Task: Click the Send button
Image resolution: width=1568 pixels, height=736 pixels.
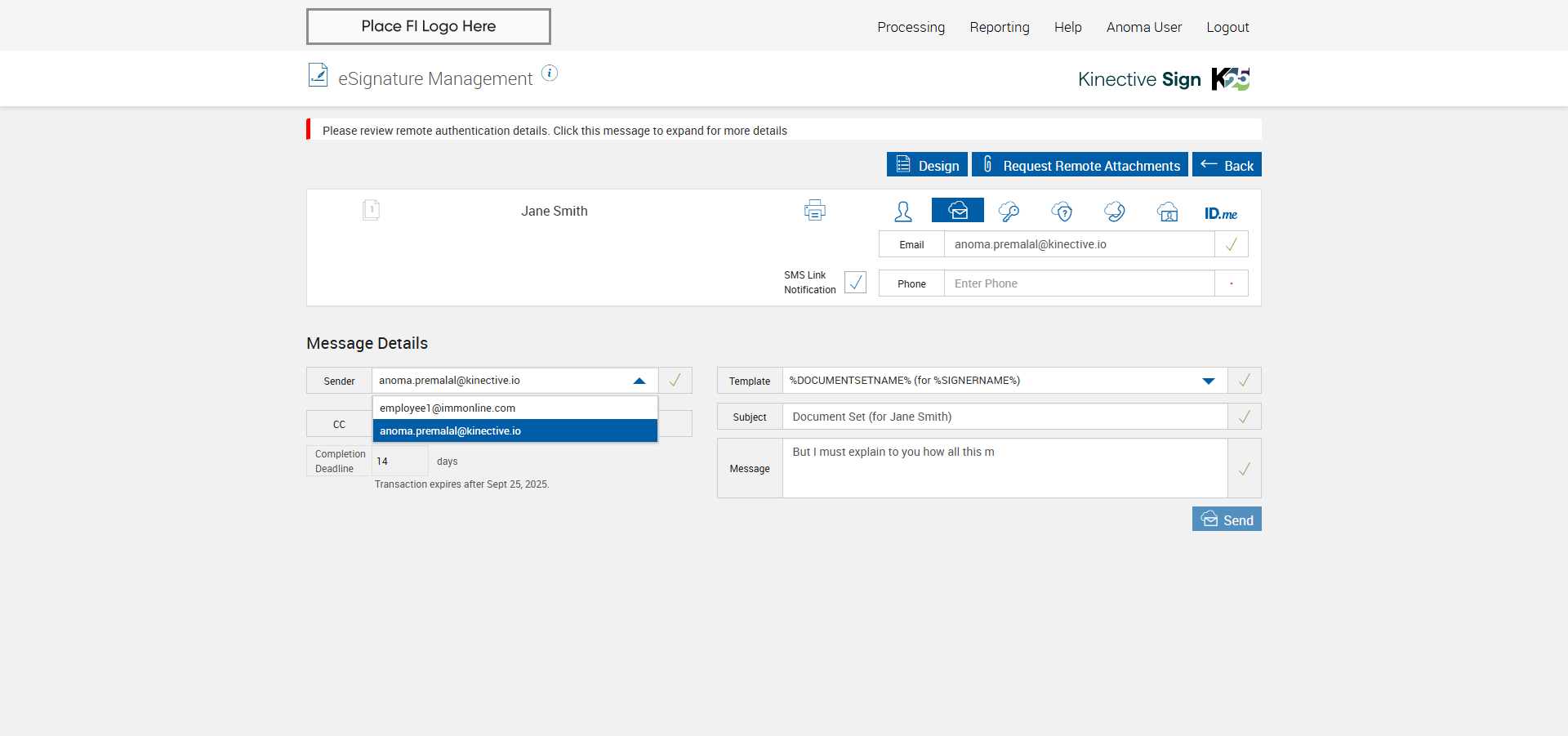Action: [x=1226, y=520]
